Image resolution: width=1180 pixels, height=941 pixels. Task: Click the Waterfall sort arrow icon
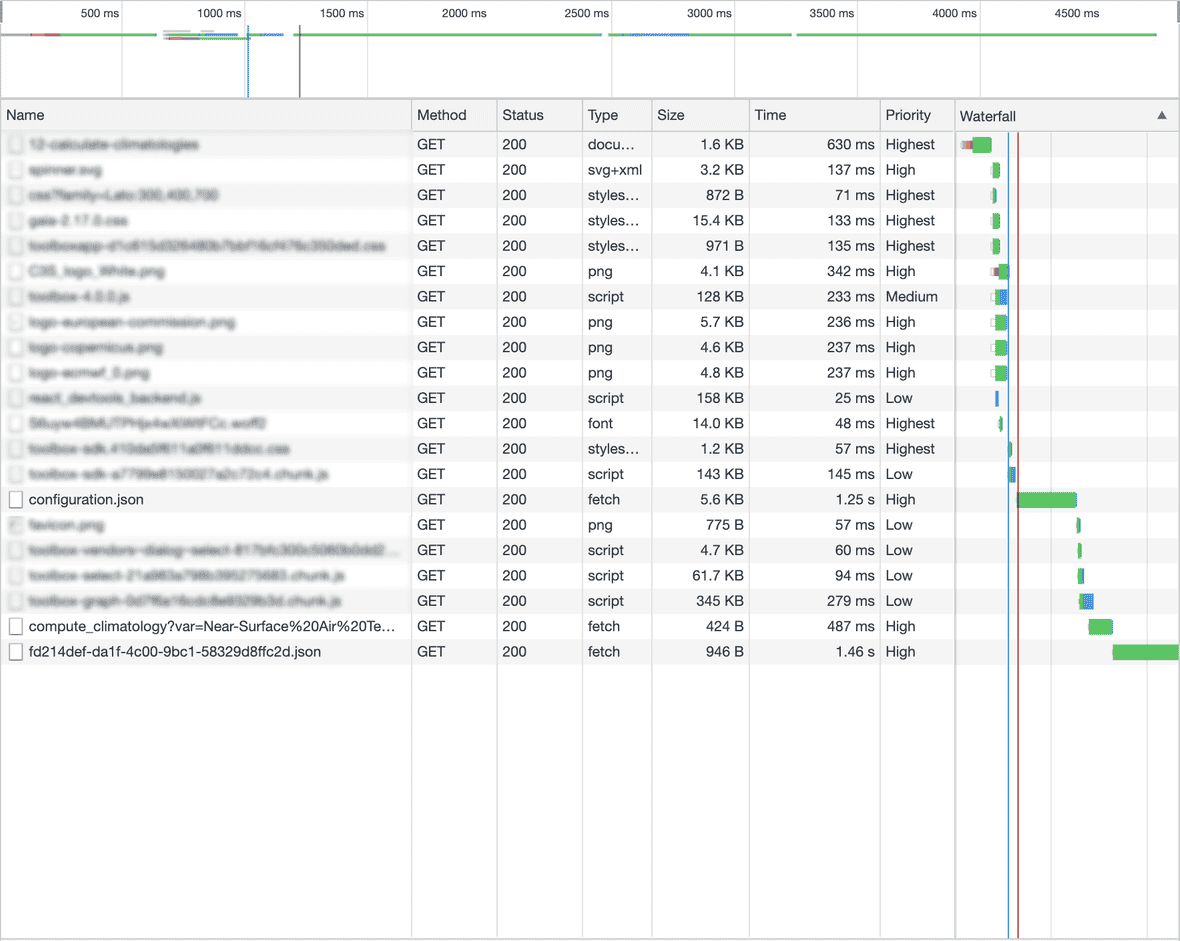click(1162, 116)
